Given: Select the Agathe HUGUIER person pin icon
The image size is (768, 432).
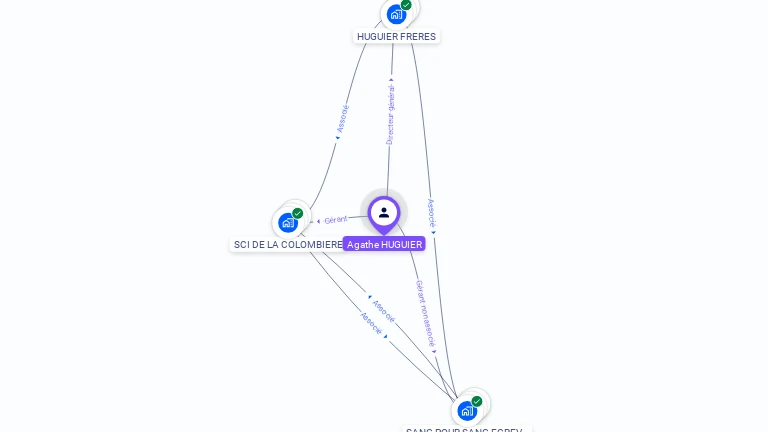Looking at the screenshot, I should [x=384, y=214].
